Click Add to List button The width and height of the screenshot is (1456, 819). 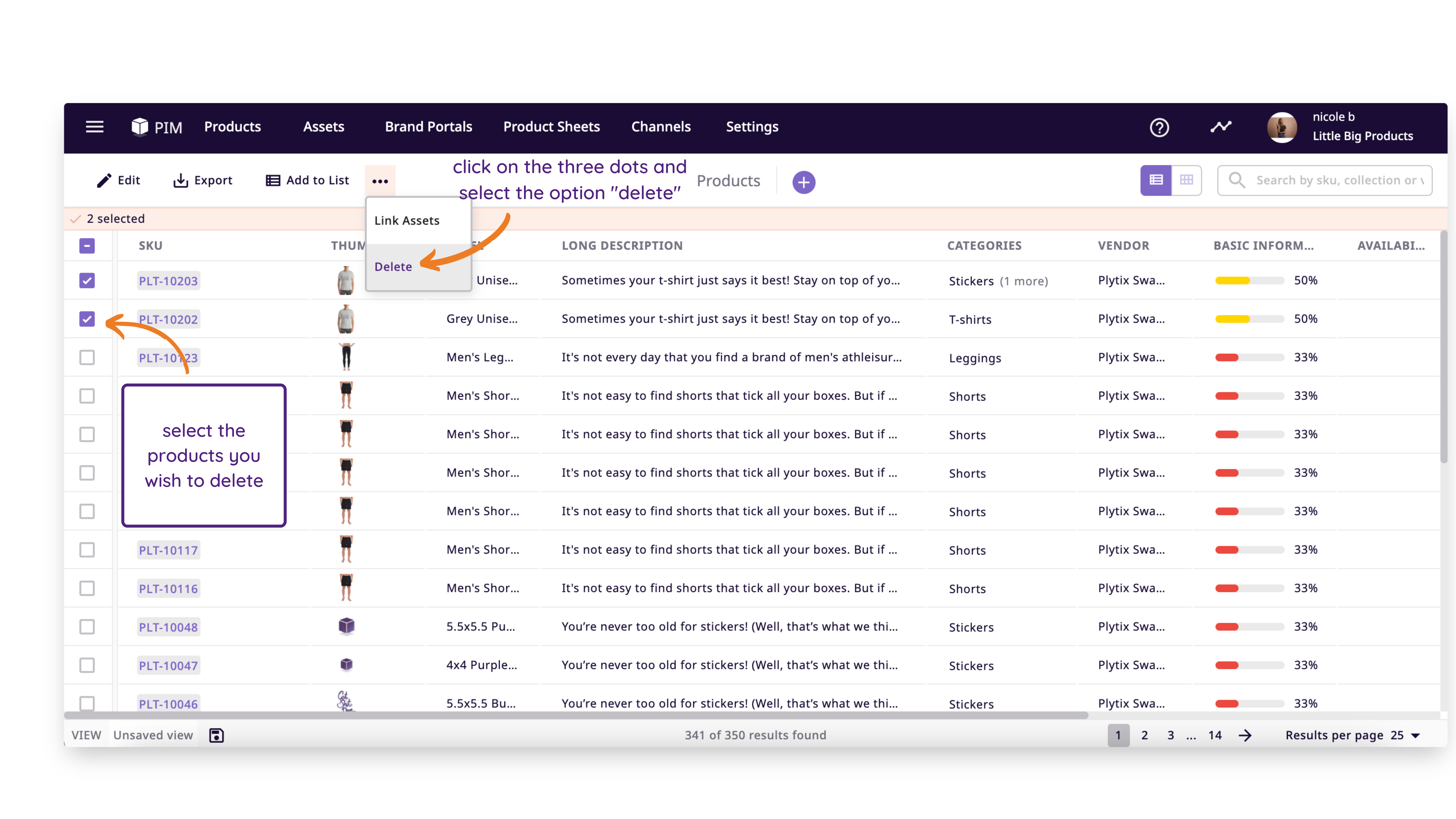[x=307, y=180]
